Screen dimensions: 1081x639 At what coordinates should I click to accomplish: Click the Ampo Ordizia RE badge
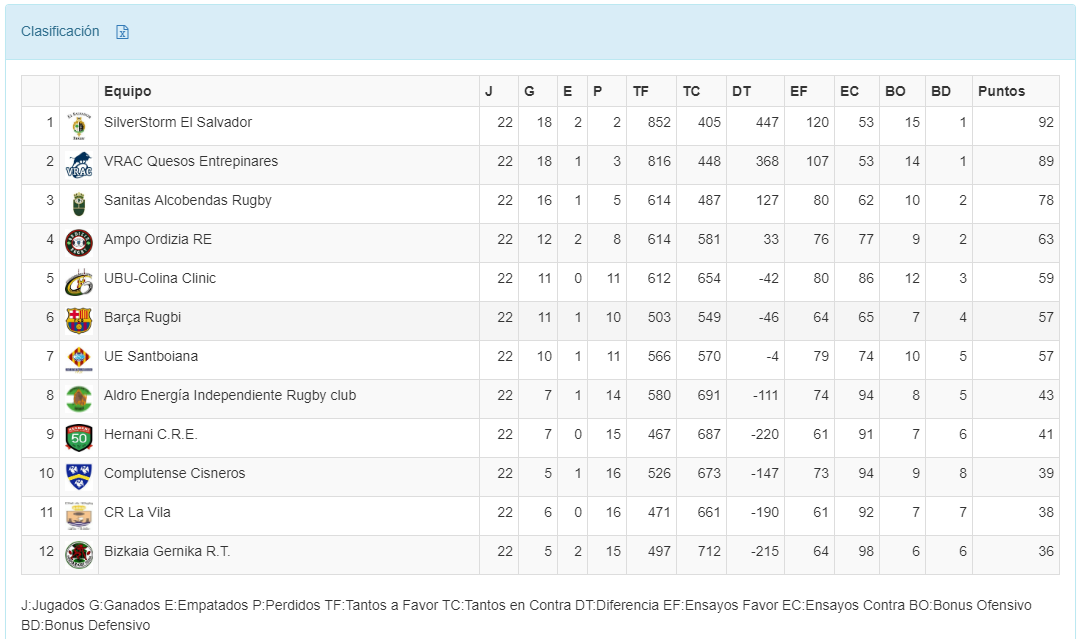(79, 243)
